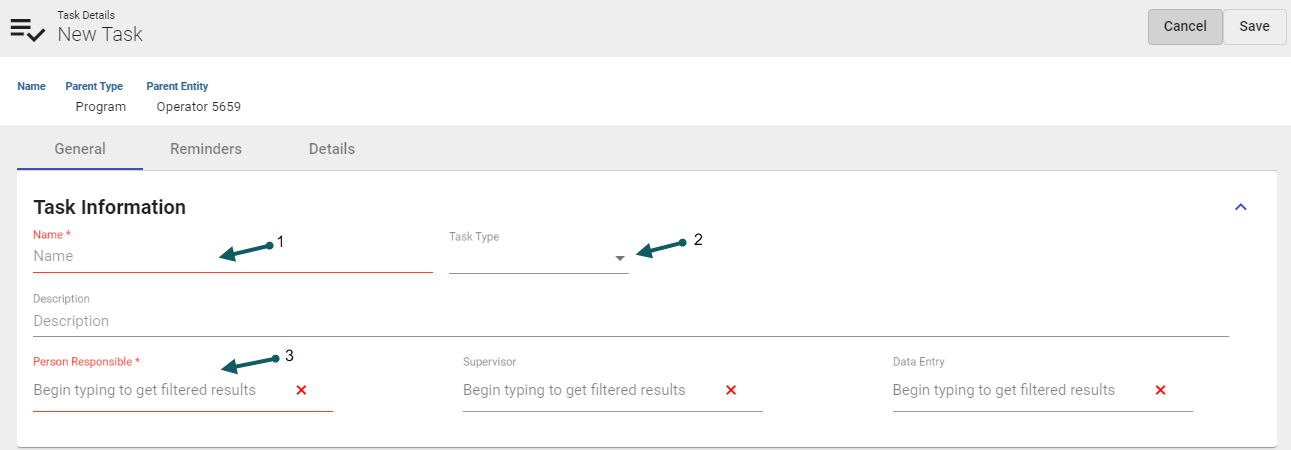Click the Task Information heading
Screen dimensions: 1291x450
pyautogui.click(x=110, y=207)
